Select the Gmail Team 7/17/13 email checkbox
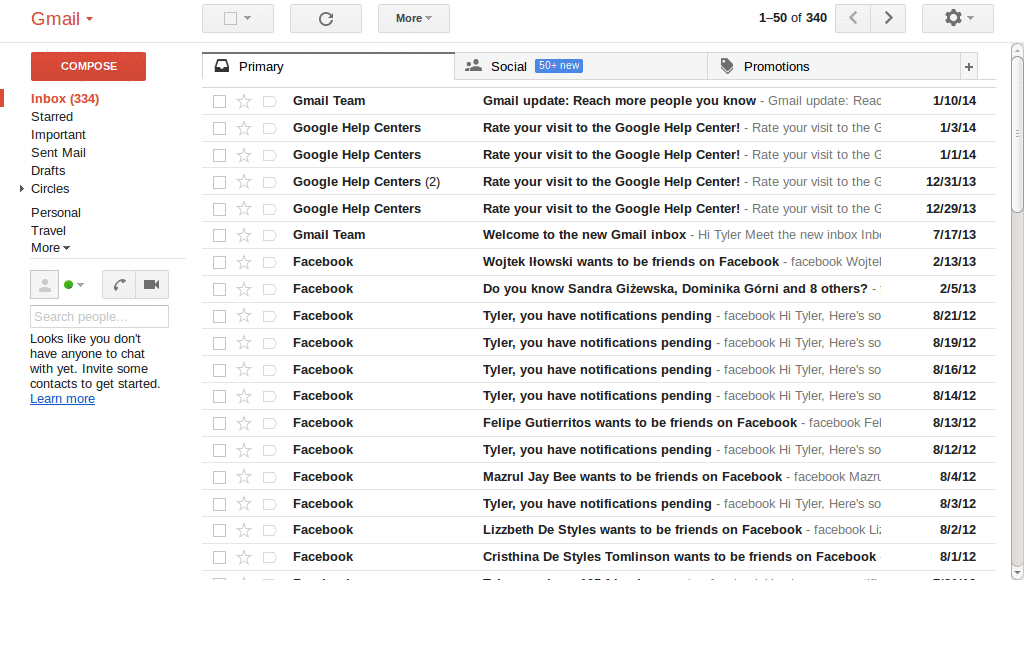Image resolution: width=1024 pixels, height=645 pixels. [x=219, y=235]
